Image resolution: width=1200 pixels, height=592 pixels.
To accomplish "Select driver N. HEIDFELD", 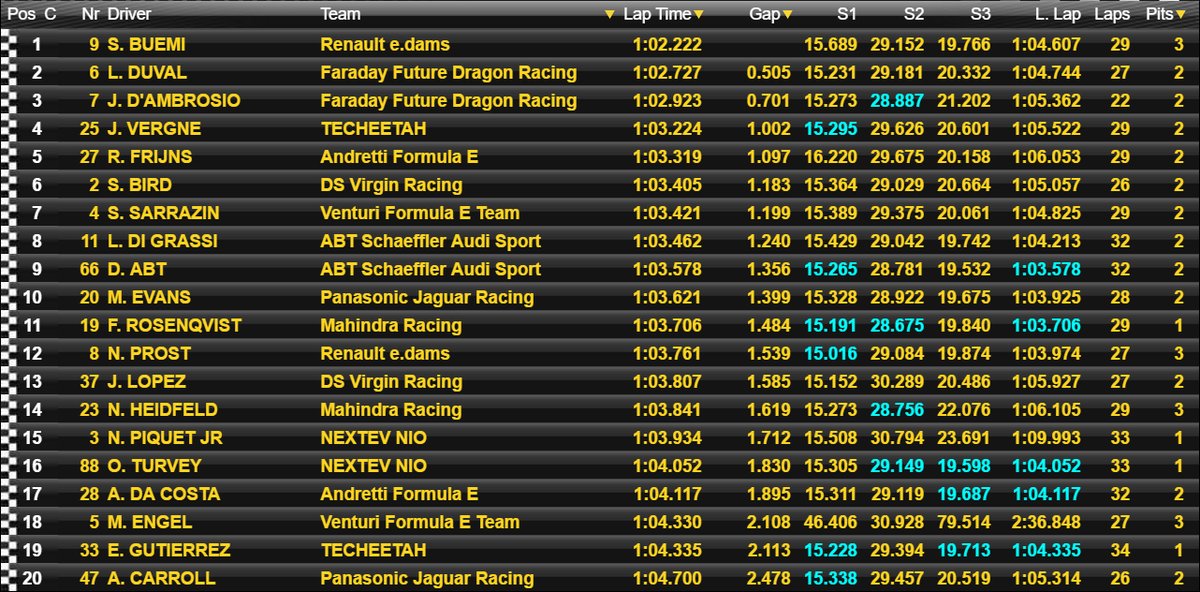I will click(x=161, y=409).
